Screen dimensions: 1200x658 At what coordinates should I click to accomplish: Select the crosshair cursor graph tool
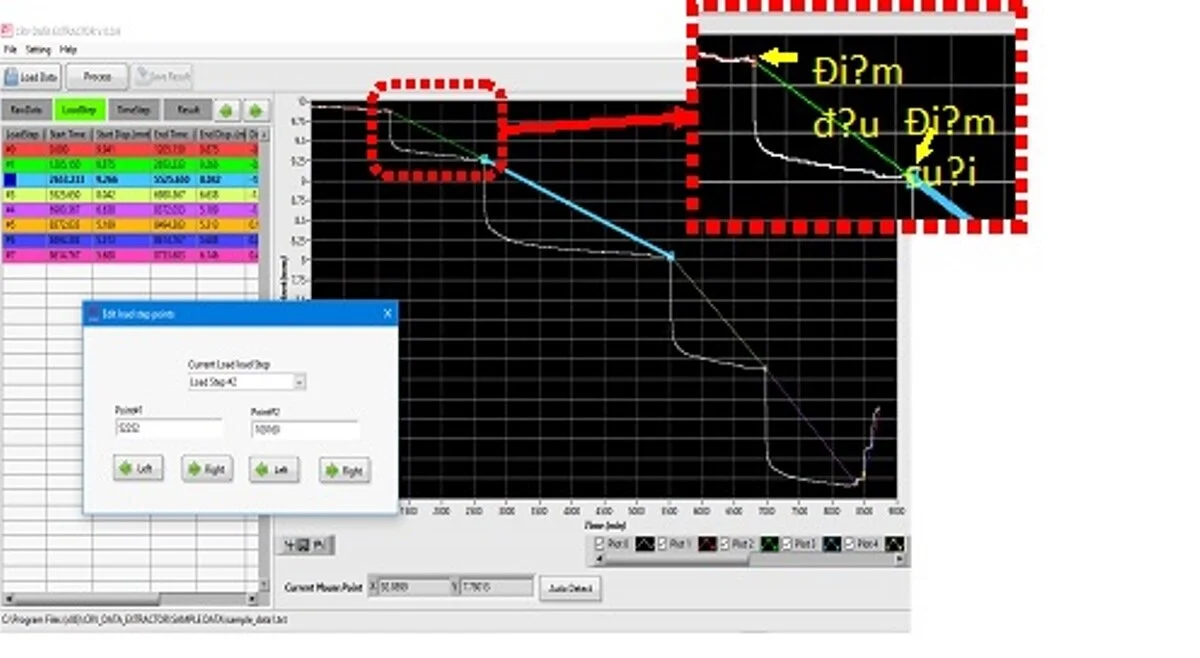(290, 545)
